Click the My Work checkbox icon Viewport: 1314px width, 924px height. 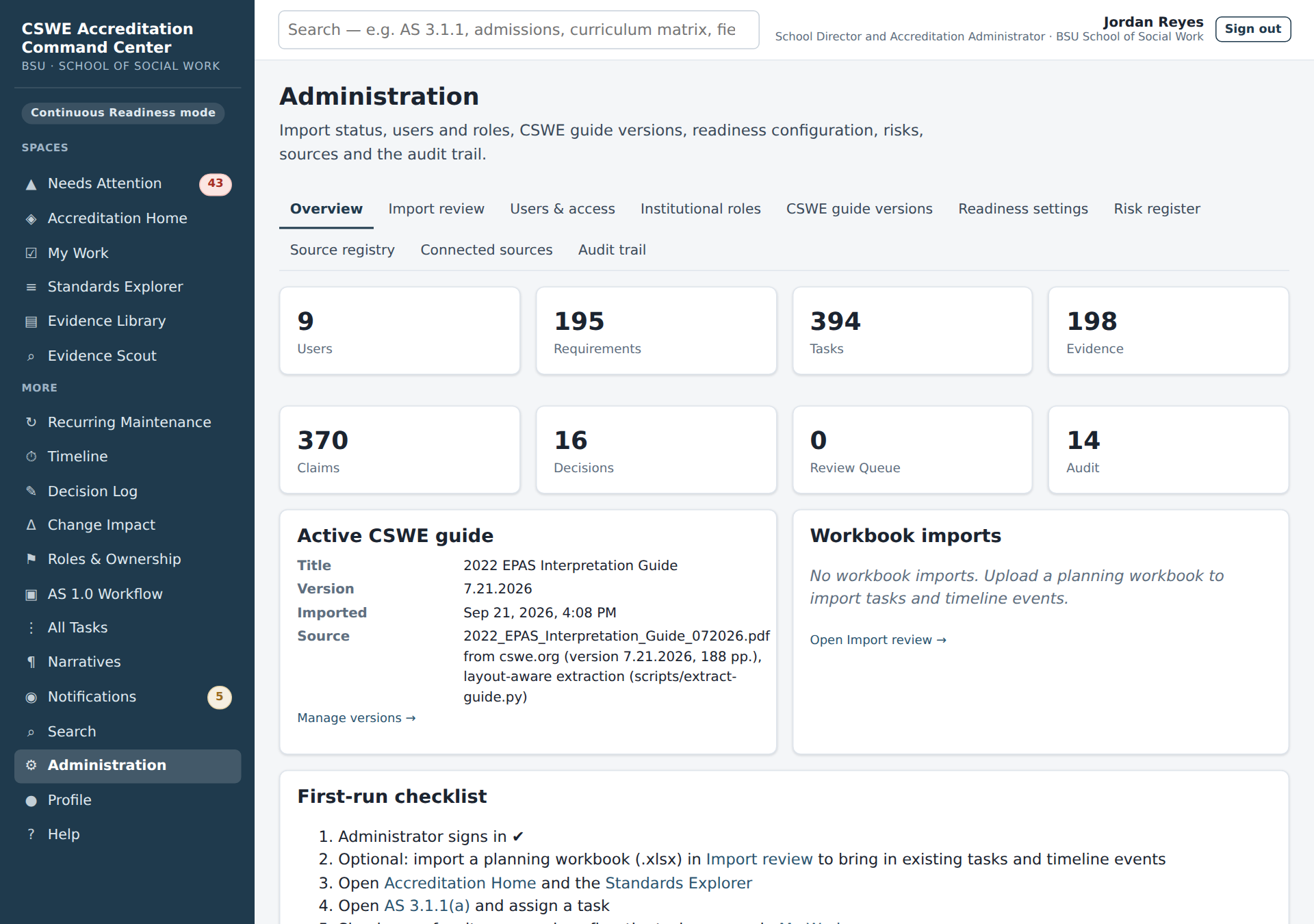click(31, 253)
